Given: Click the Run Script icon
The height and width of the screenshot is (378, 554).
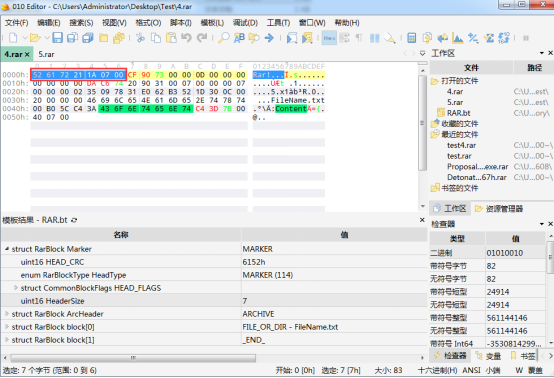Looking at the screenshot, I should point(291,37).
